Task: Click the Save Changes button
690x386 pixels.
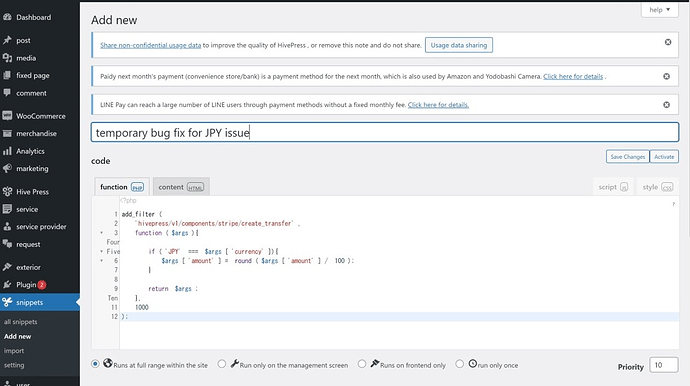Action: (x=628, y=157)
